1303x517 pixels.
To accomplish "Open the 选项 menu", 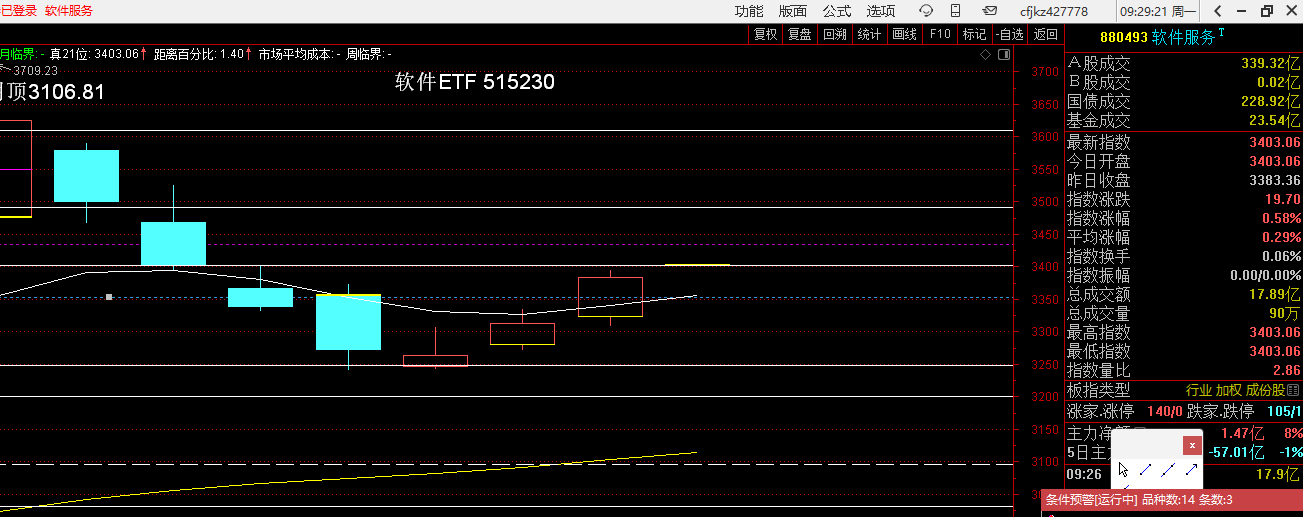I will point(881,11).
